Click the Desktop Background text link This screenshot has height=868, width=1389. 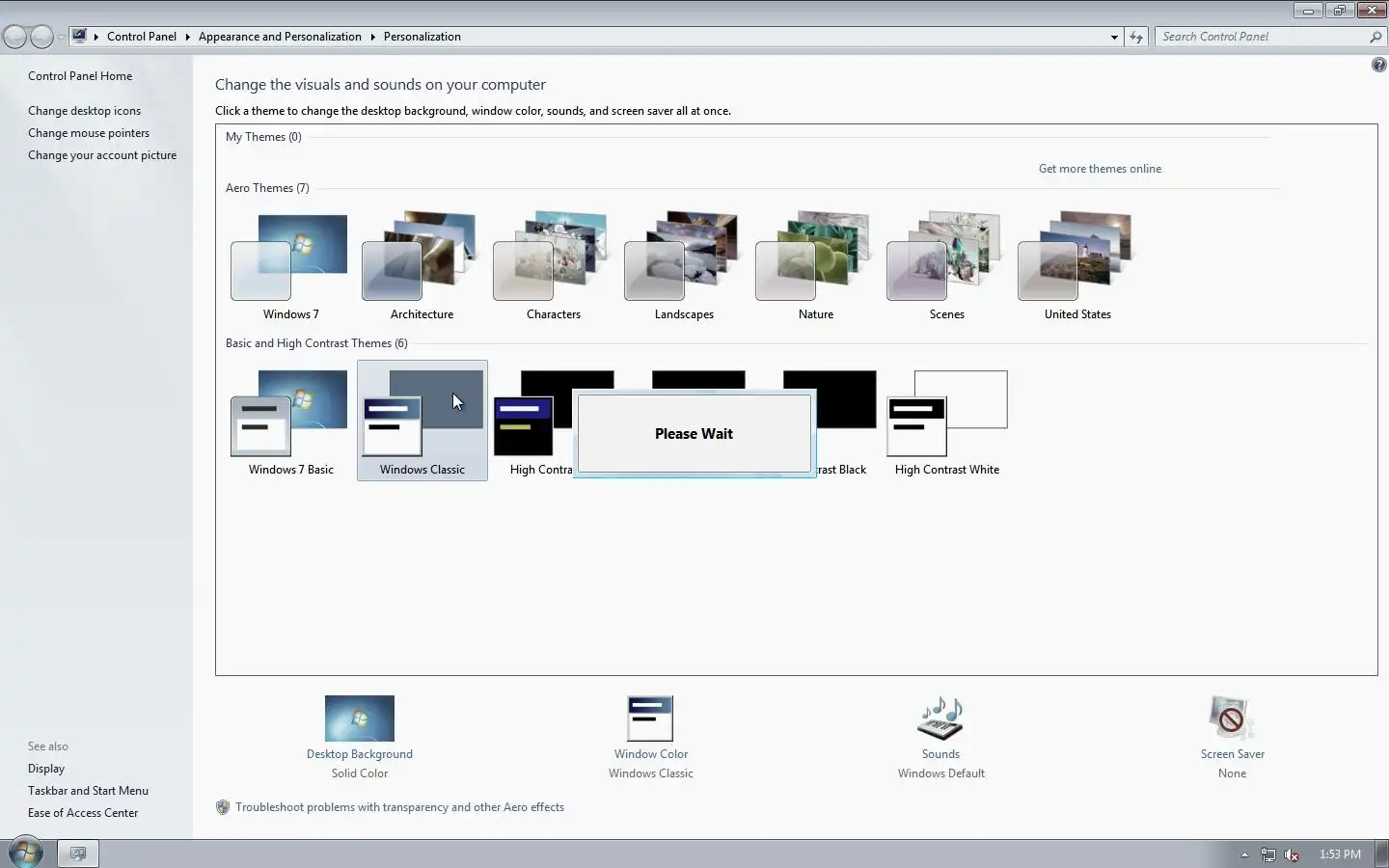click(x=360, y=754)
